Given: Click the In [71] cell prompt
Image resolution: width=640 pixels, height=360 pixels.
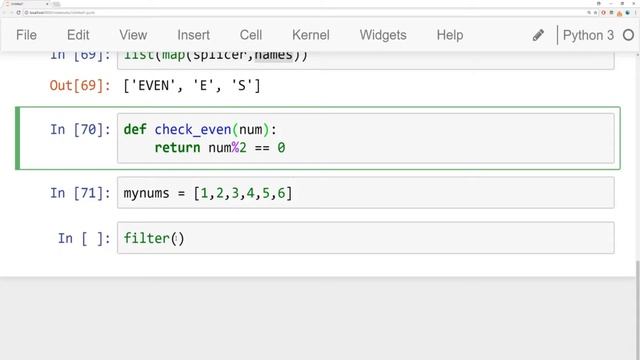Looking at the screenshot, I should click(x=80, y=193).
